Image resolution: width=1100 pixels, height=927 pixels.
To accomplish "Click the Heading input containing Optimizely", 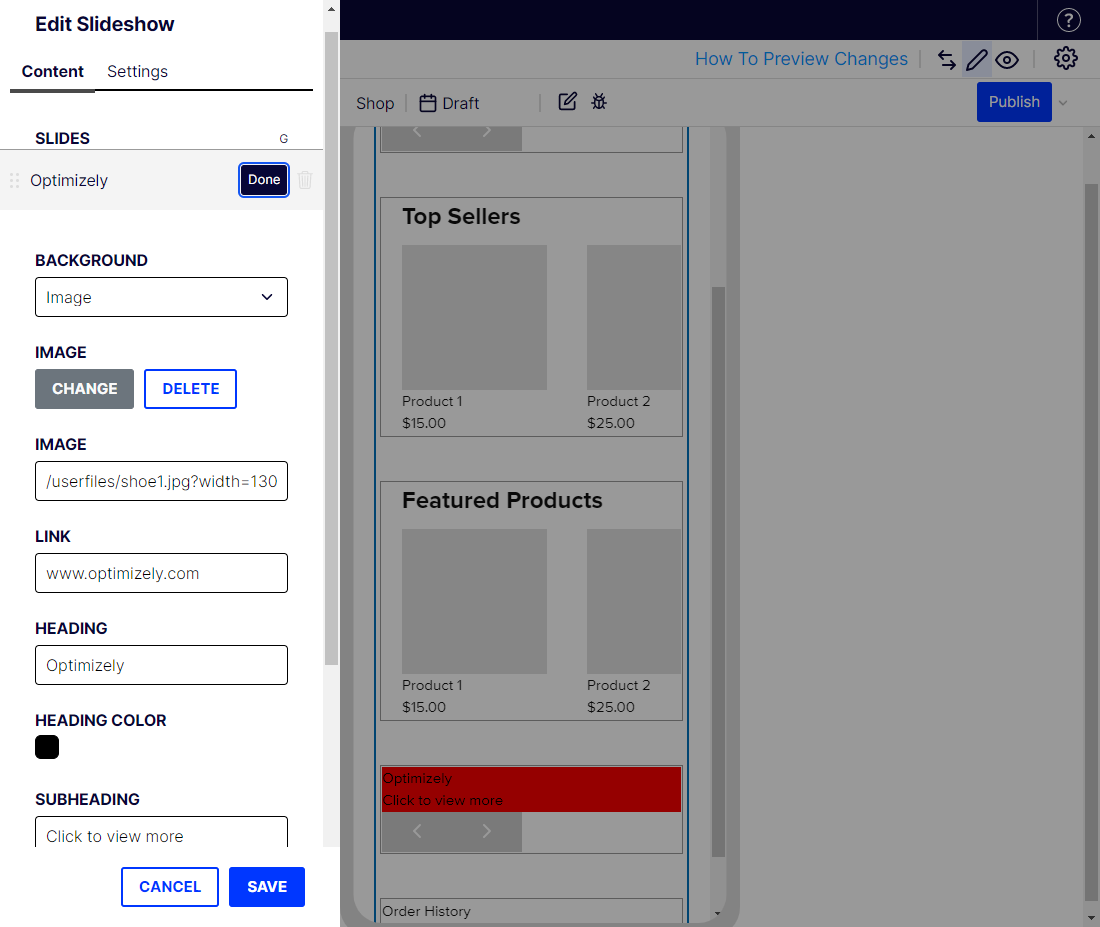I will [161, 665].
